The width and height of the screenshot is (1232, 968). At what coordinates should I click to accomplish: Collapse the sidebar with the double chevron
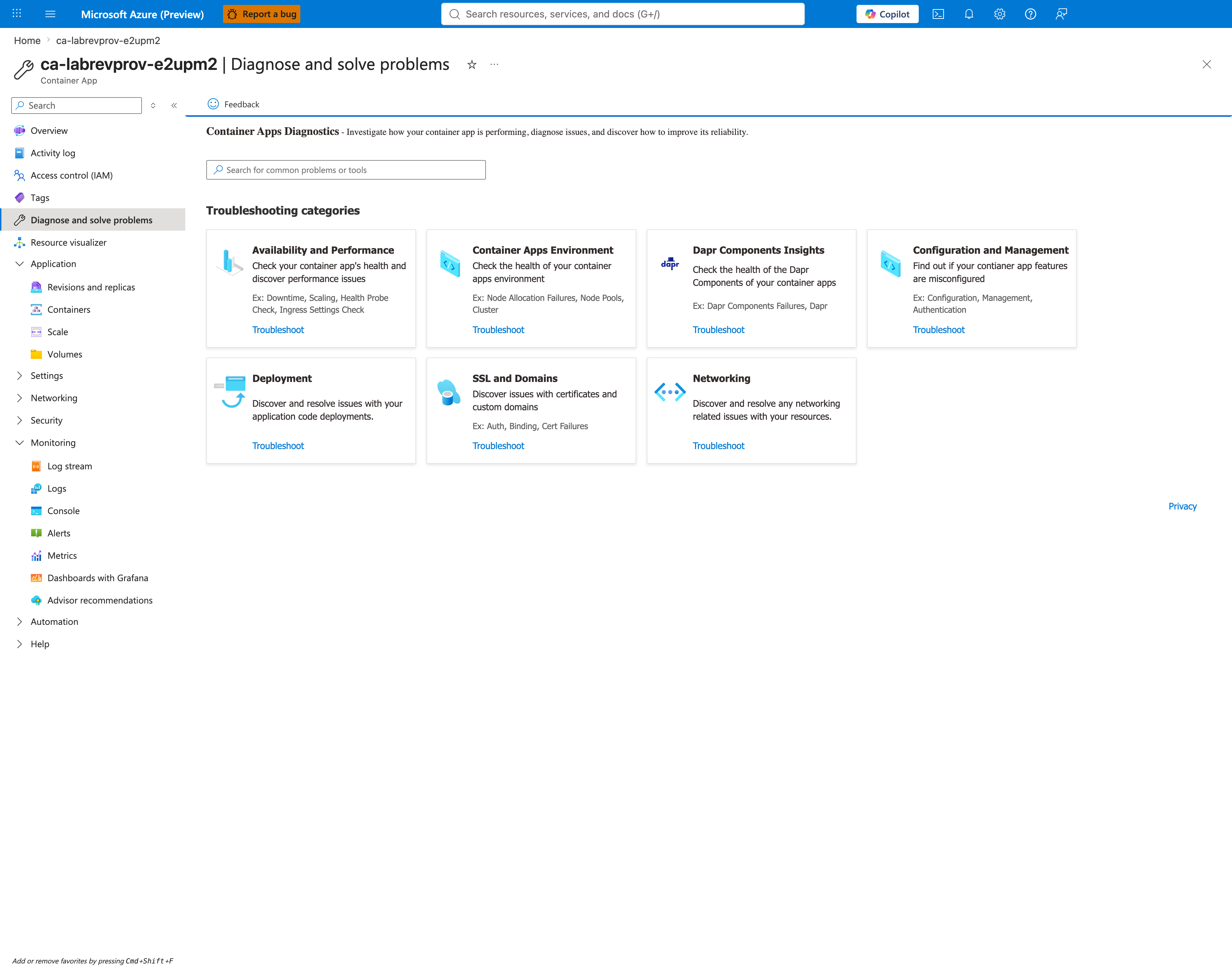[174, 106]
